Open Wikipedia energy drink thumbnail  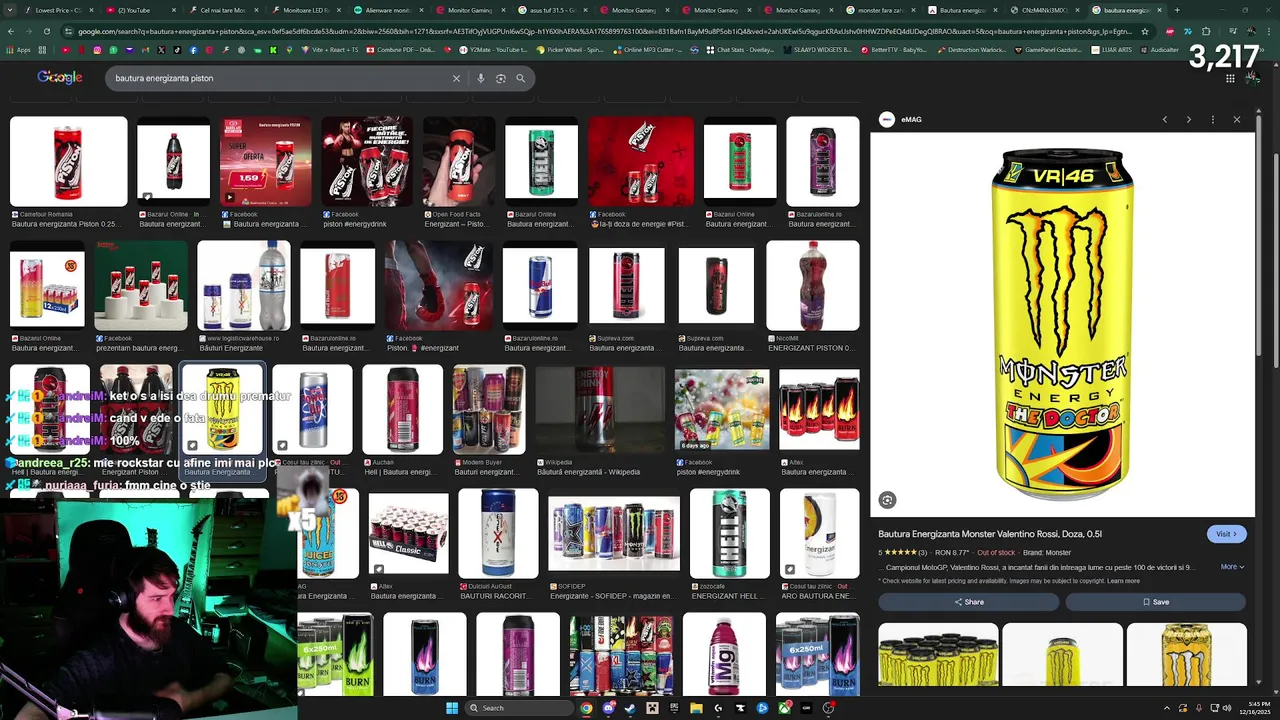pyautogui.click(x=600, y=409)
